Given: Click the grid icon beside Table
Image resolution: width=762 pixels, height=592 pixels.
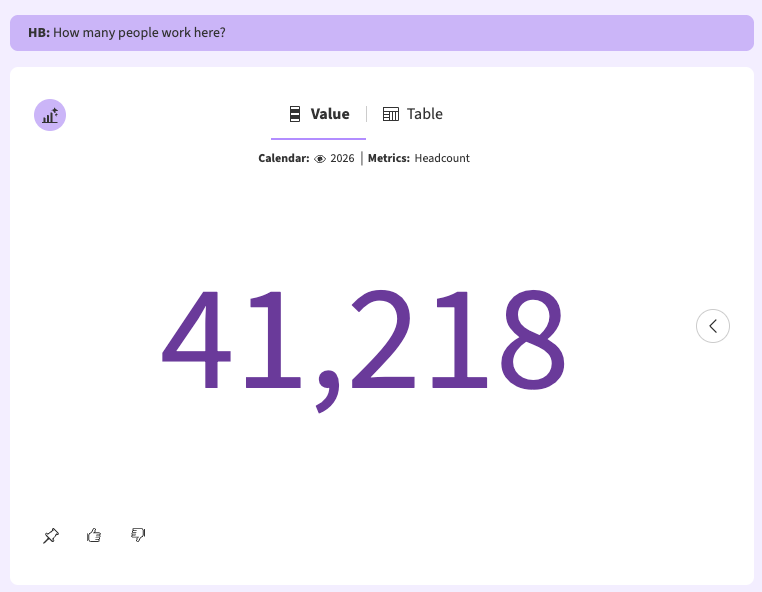Looking at the screenshot, I should [391, 114].
